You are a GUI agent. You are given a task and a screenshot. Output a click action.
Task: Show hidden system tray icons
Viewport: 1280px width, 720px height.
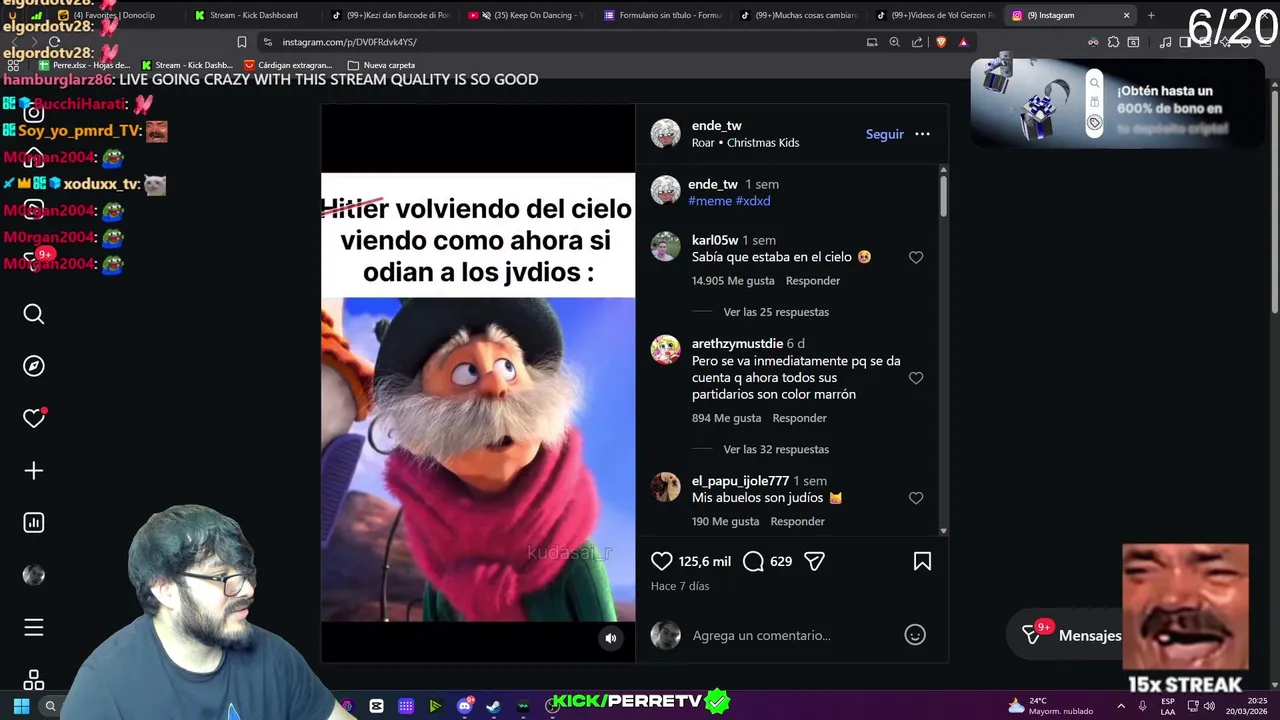click(1123, 706)
